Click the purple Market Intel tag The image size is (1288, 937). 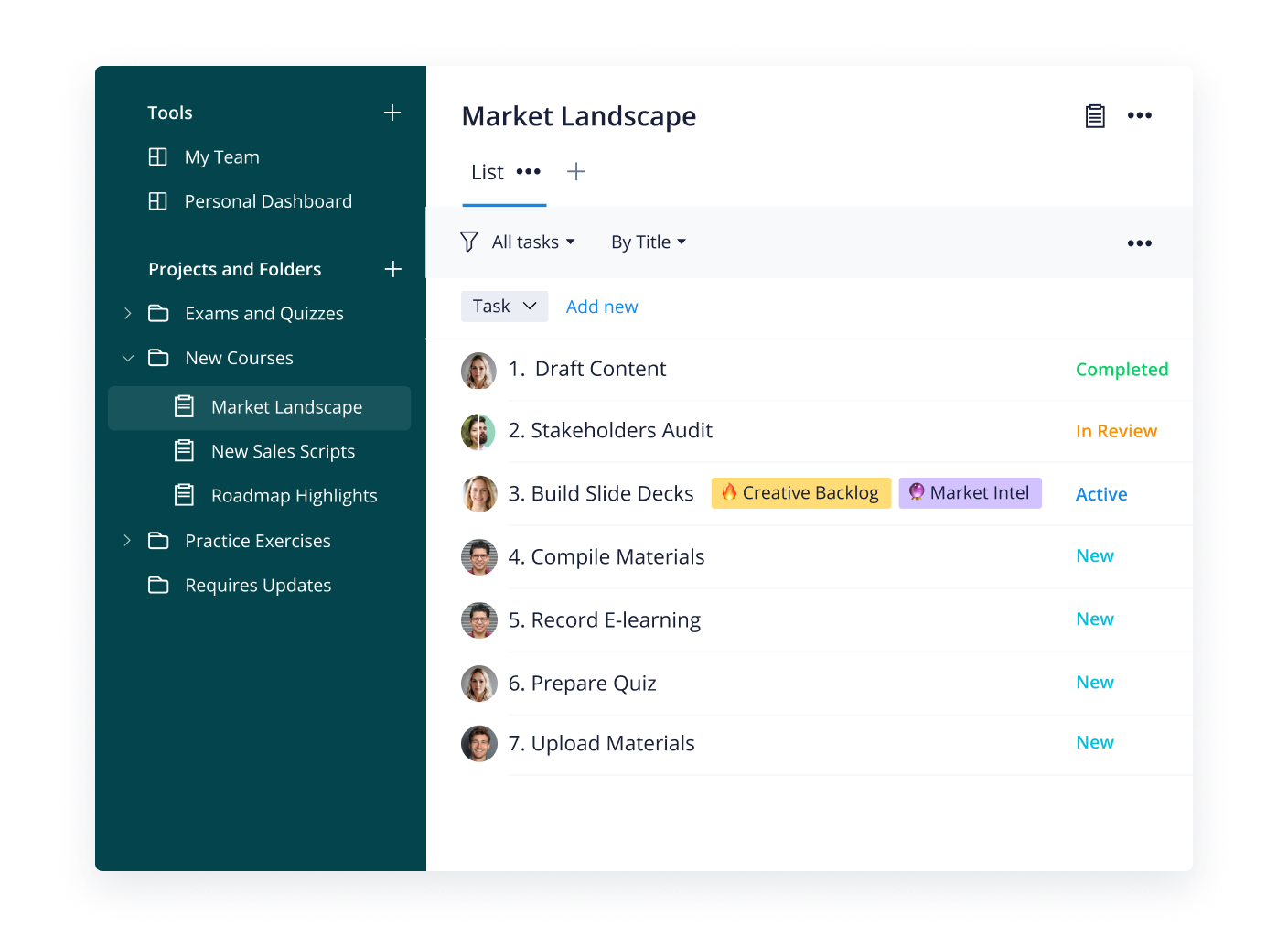[x=970, y=492]
